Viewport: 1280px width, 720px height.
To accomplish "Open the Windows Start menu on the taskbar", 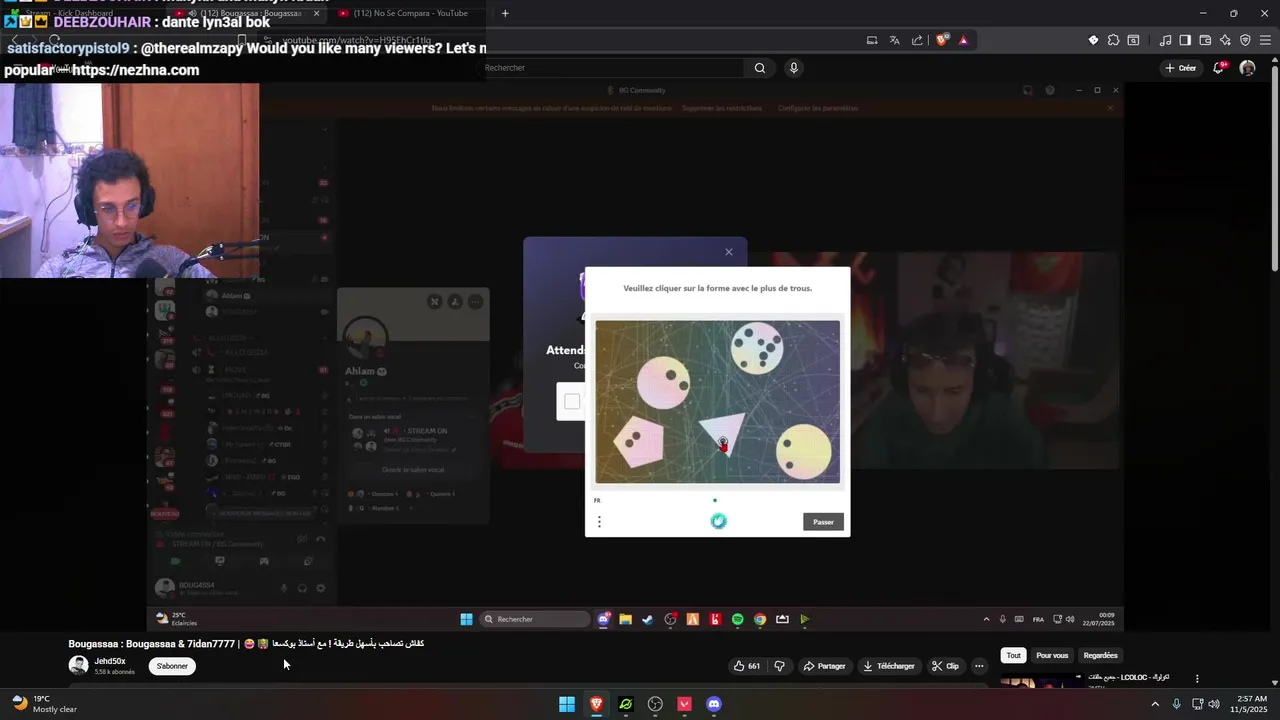I will [x=567, y=704].
